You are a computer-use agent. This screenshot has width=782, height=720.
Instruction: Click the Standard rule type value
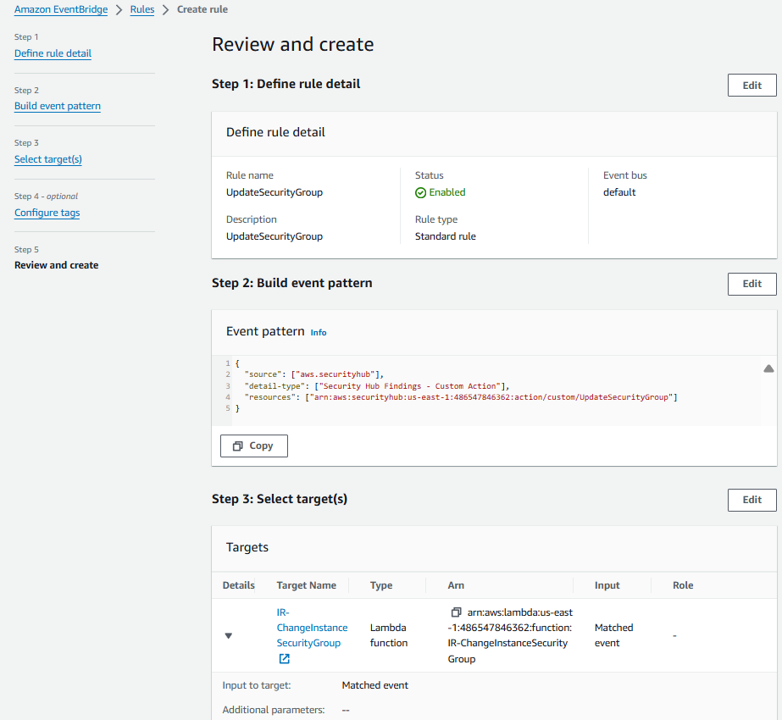tap(445, 236)
